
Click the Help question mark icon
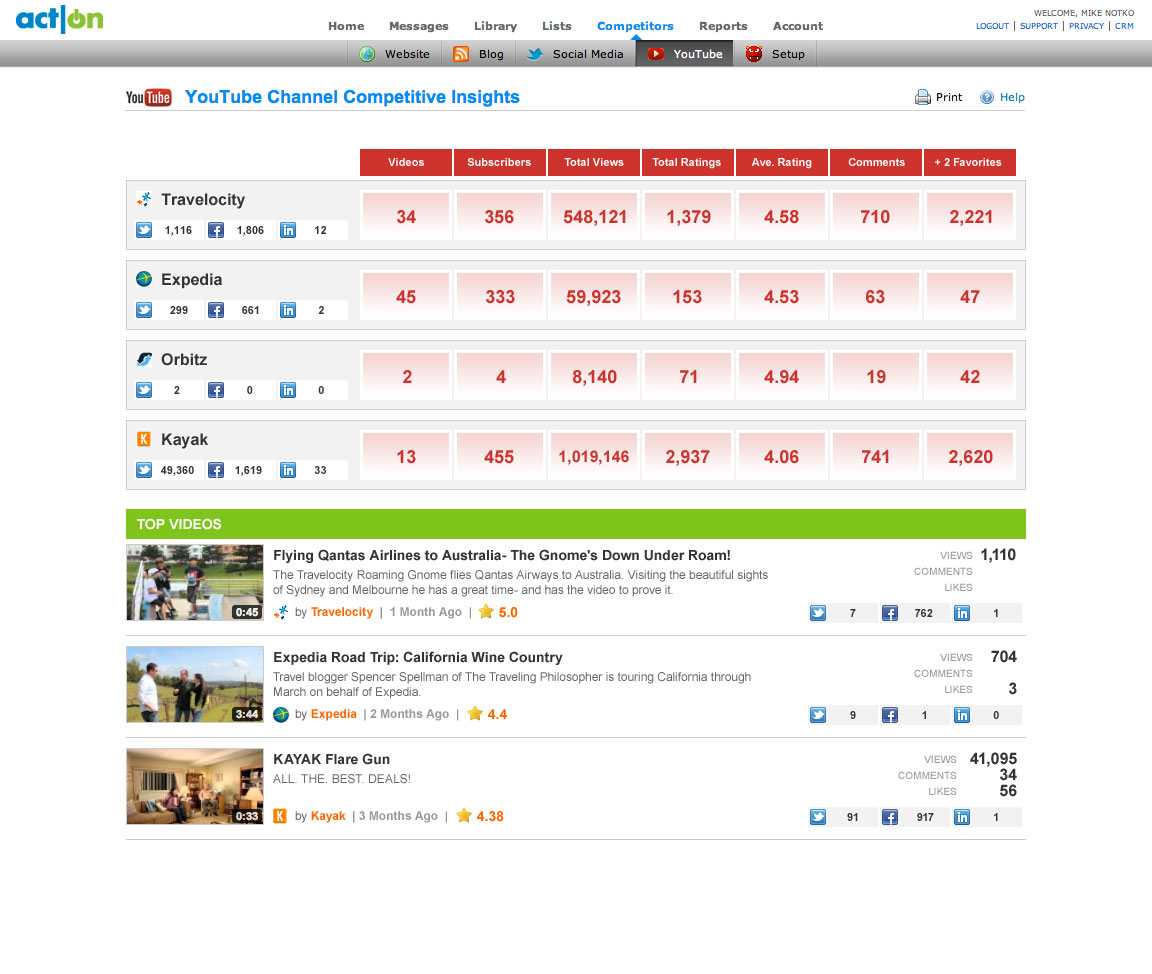pos(987,97)
